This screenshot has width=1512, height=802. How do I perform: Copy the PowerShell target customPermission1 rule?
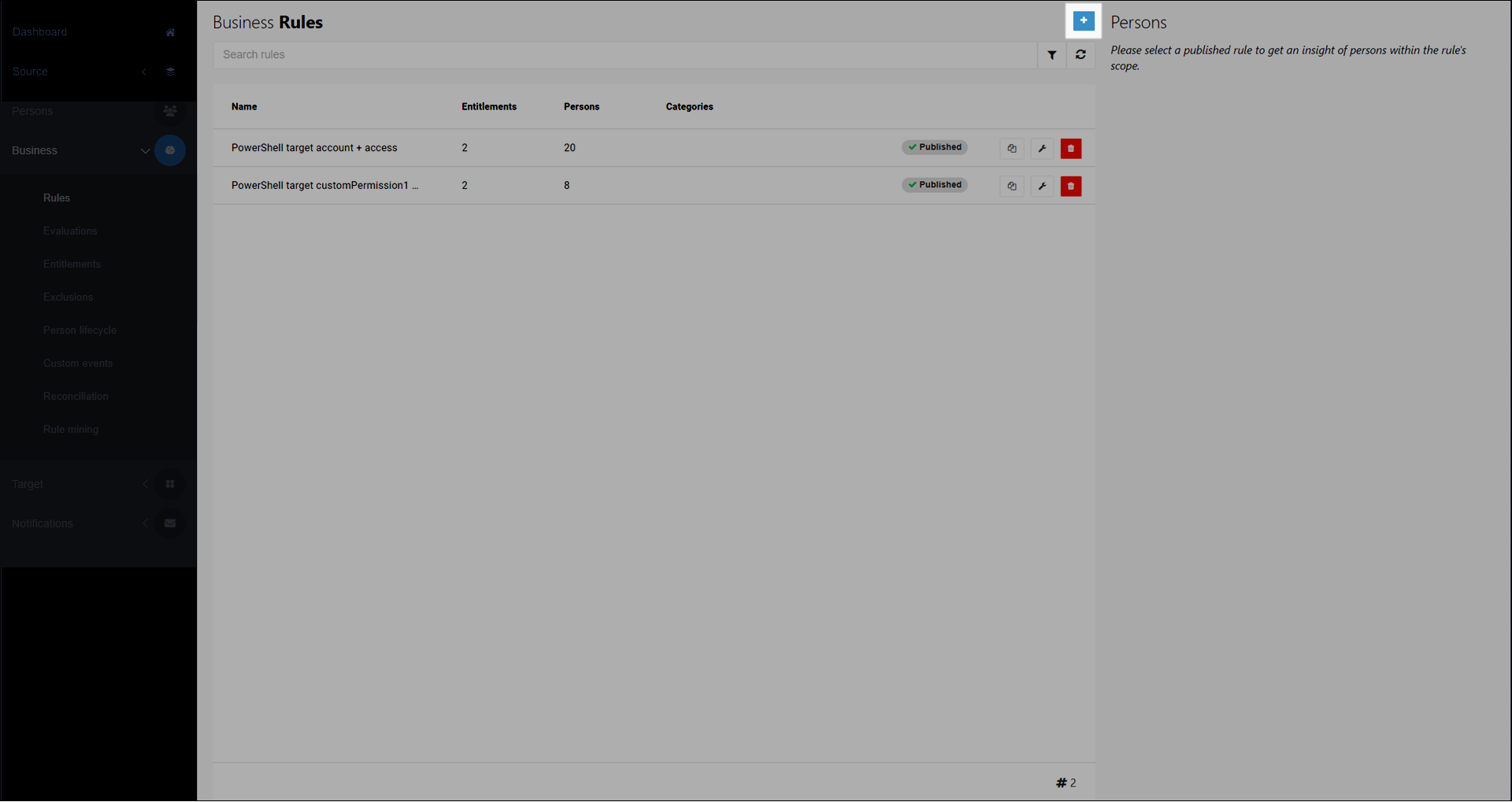pos(1011,187)
